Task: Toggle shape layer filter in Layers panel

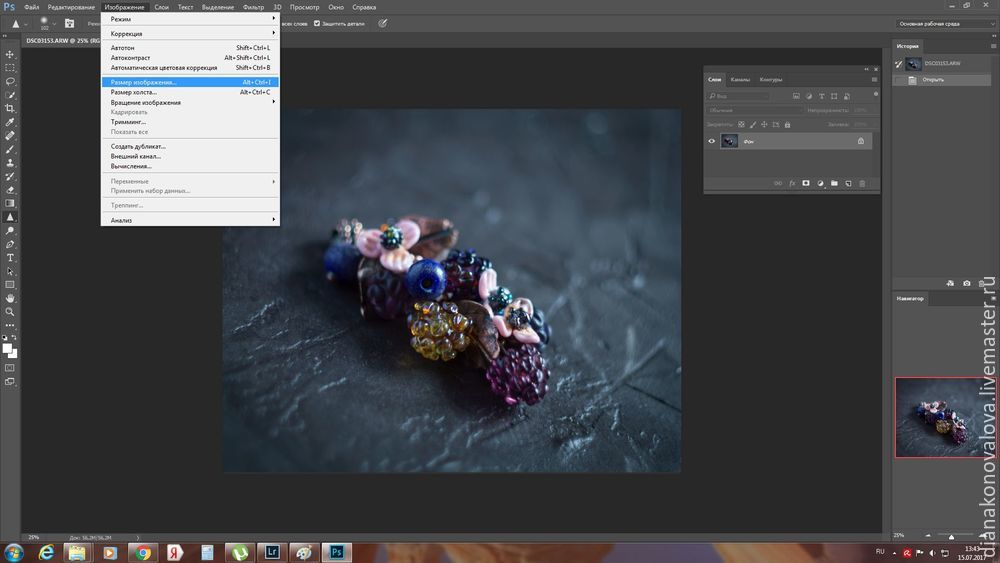Action: [834, 96]
